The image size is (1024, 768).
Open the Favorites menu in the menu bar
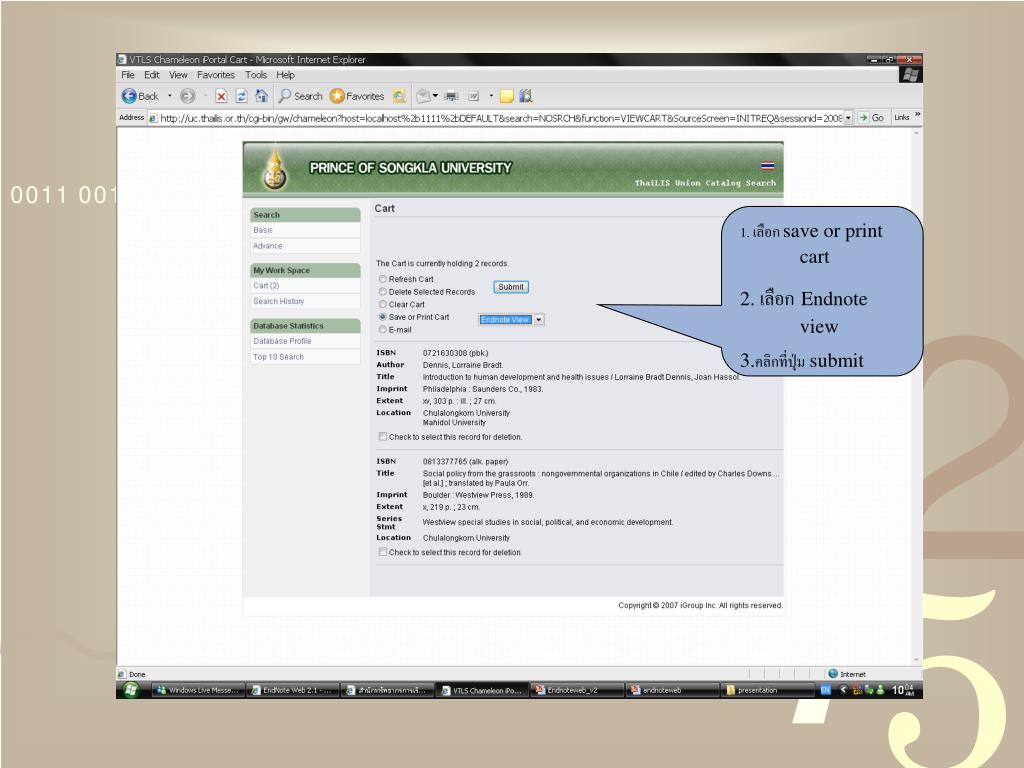(216, 75)
